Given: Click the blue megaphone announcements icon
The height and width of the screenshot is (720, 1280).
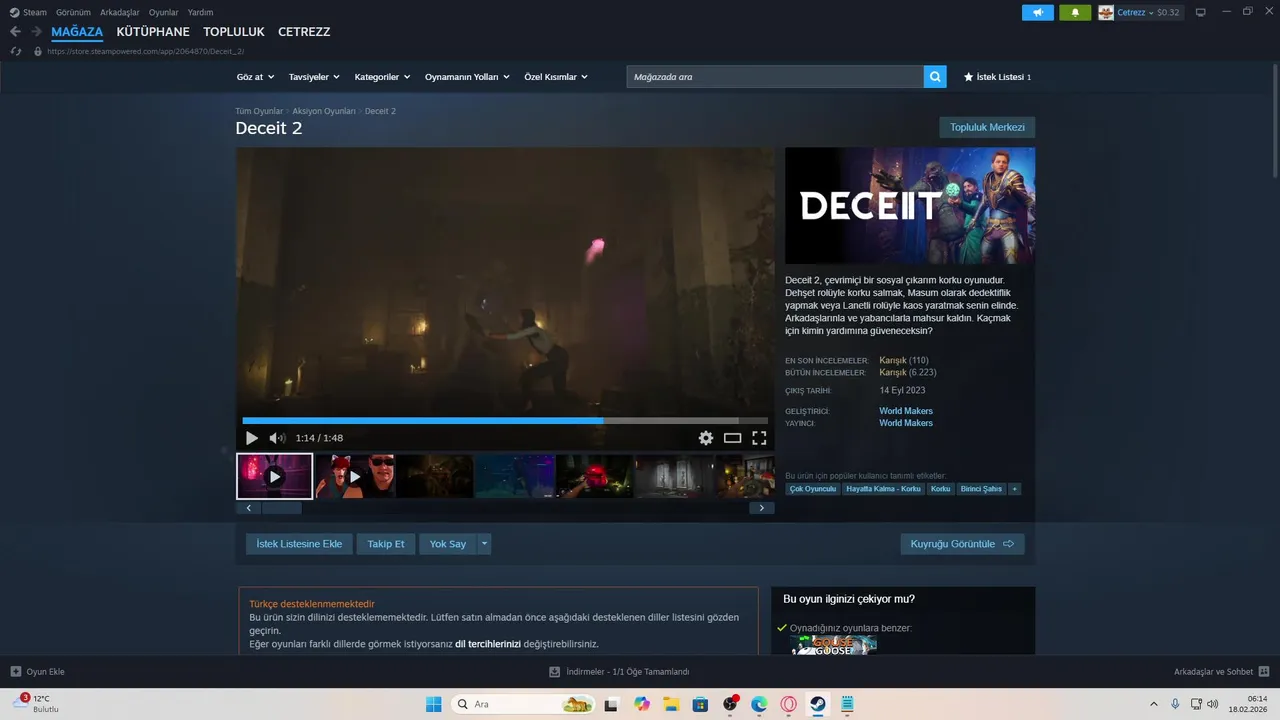Looking at the screenshot, I should click(x=1038, y=13).
